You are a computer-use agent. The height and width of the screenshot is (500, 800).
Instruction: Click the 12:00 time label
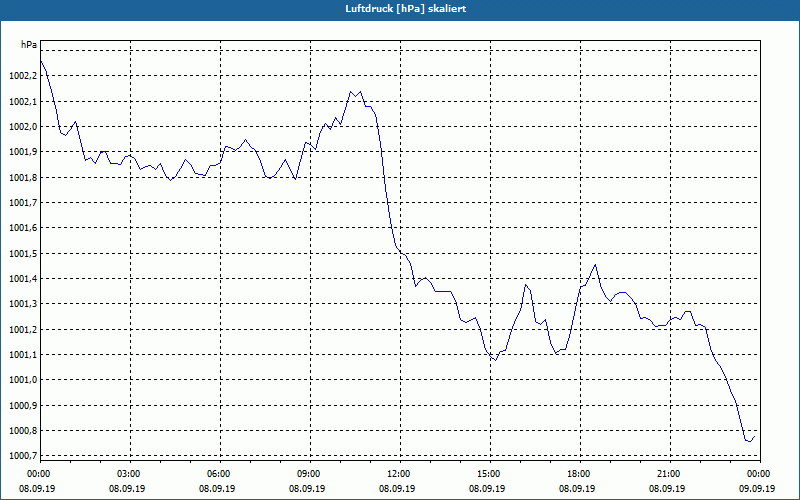pyautogui.click(x=400, y=474)
